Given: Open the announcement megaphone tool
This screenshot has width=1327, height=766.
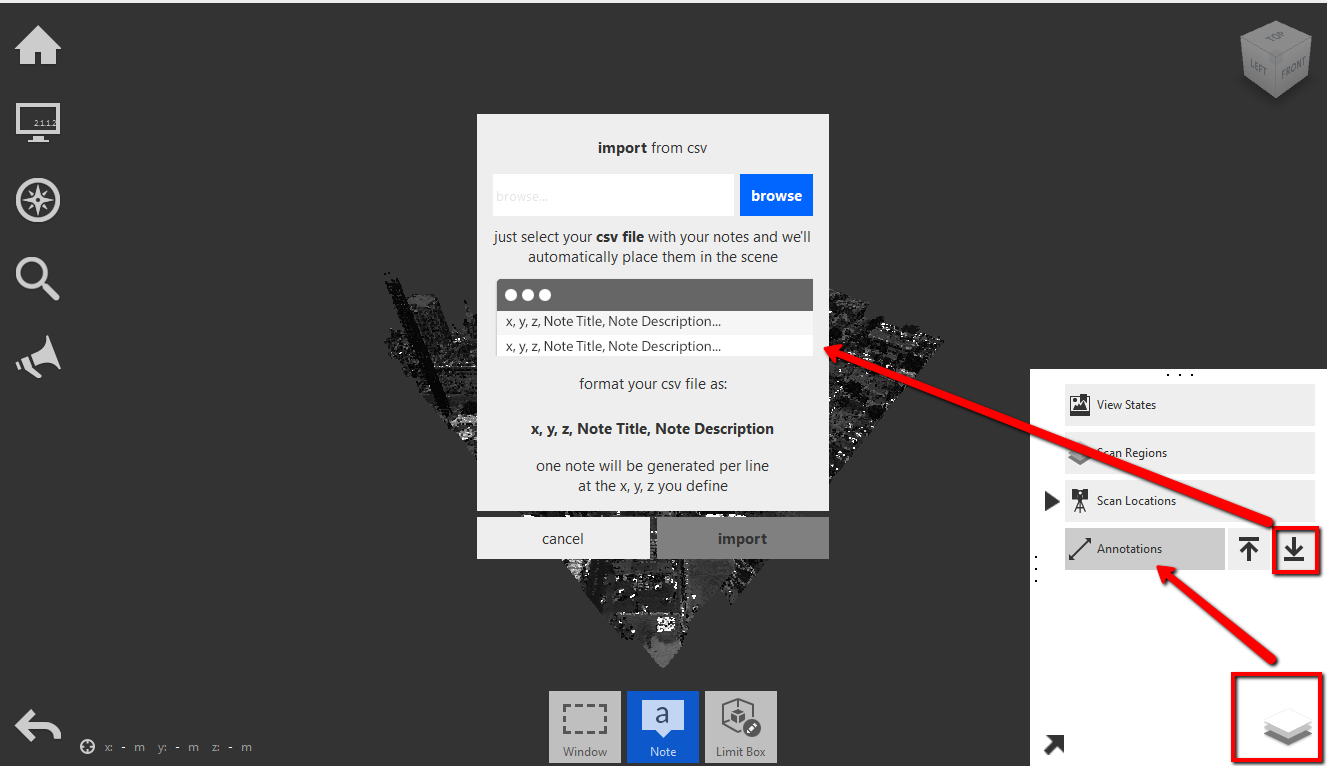Looking at the screenshot, I should [37, 356].
